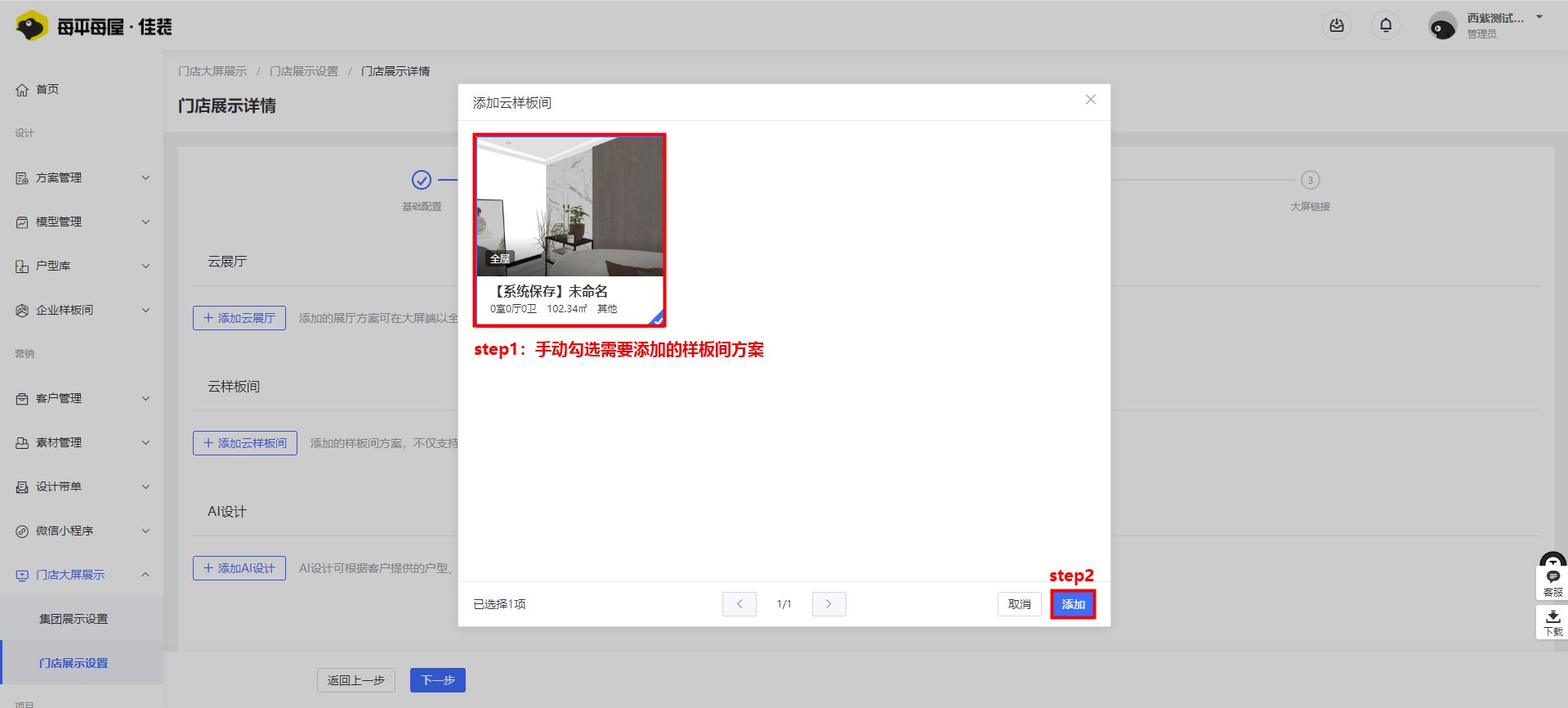The height and width of the screenshot is (708, 1568).
Task: Click the 方案管理 sidebar icon
Action: tap(22, 178)
